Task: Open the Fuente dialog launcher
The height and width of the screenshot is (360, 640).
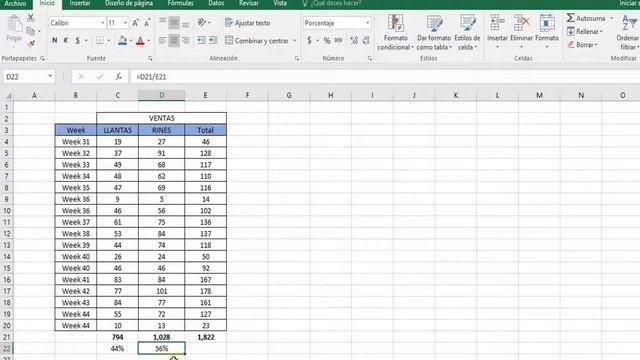Action: pos(150,59)
